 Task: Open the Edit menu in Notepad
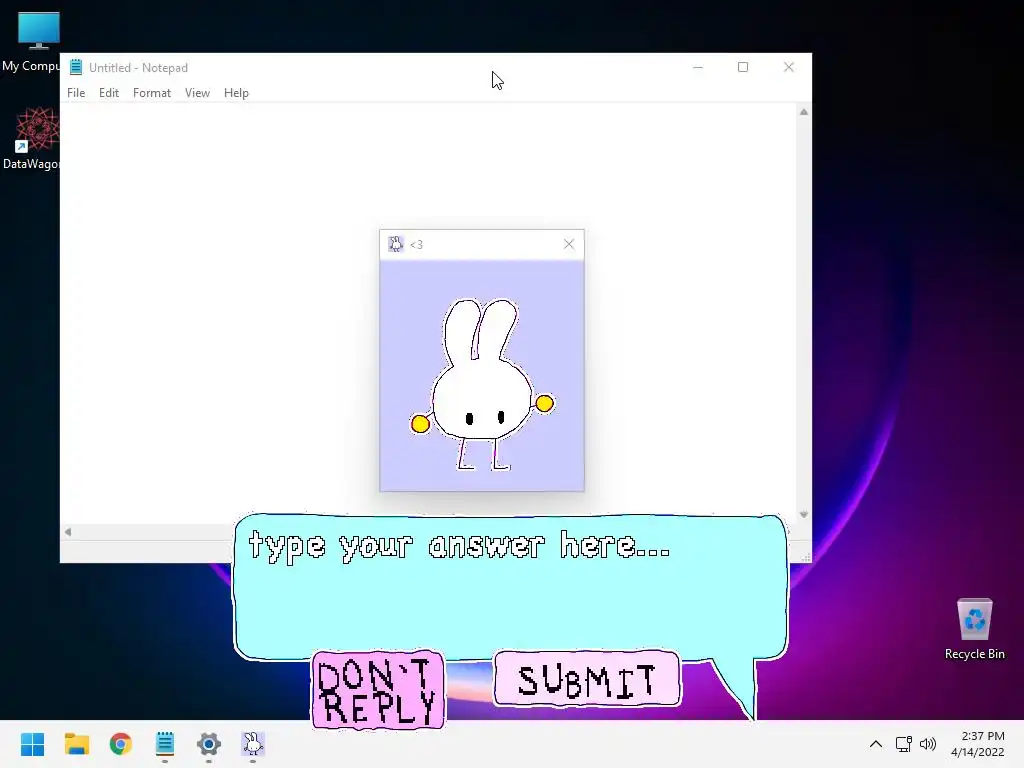tap(108, 93)
